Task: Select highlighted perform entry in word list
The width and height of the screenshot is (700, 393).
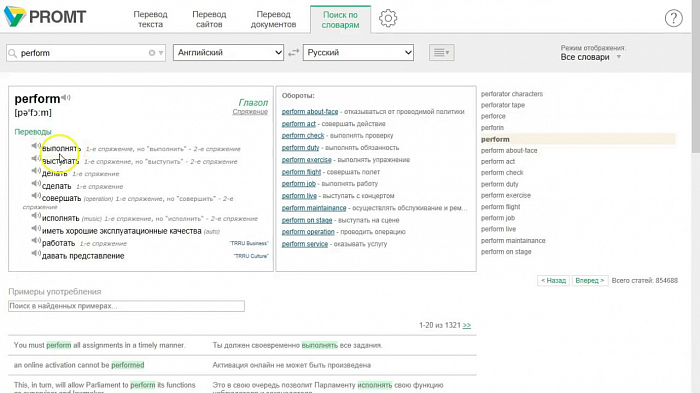Action: tap(578, 139)
